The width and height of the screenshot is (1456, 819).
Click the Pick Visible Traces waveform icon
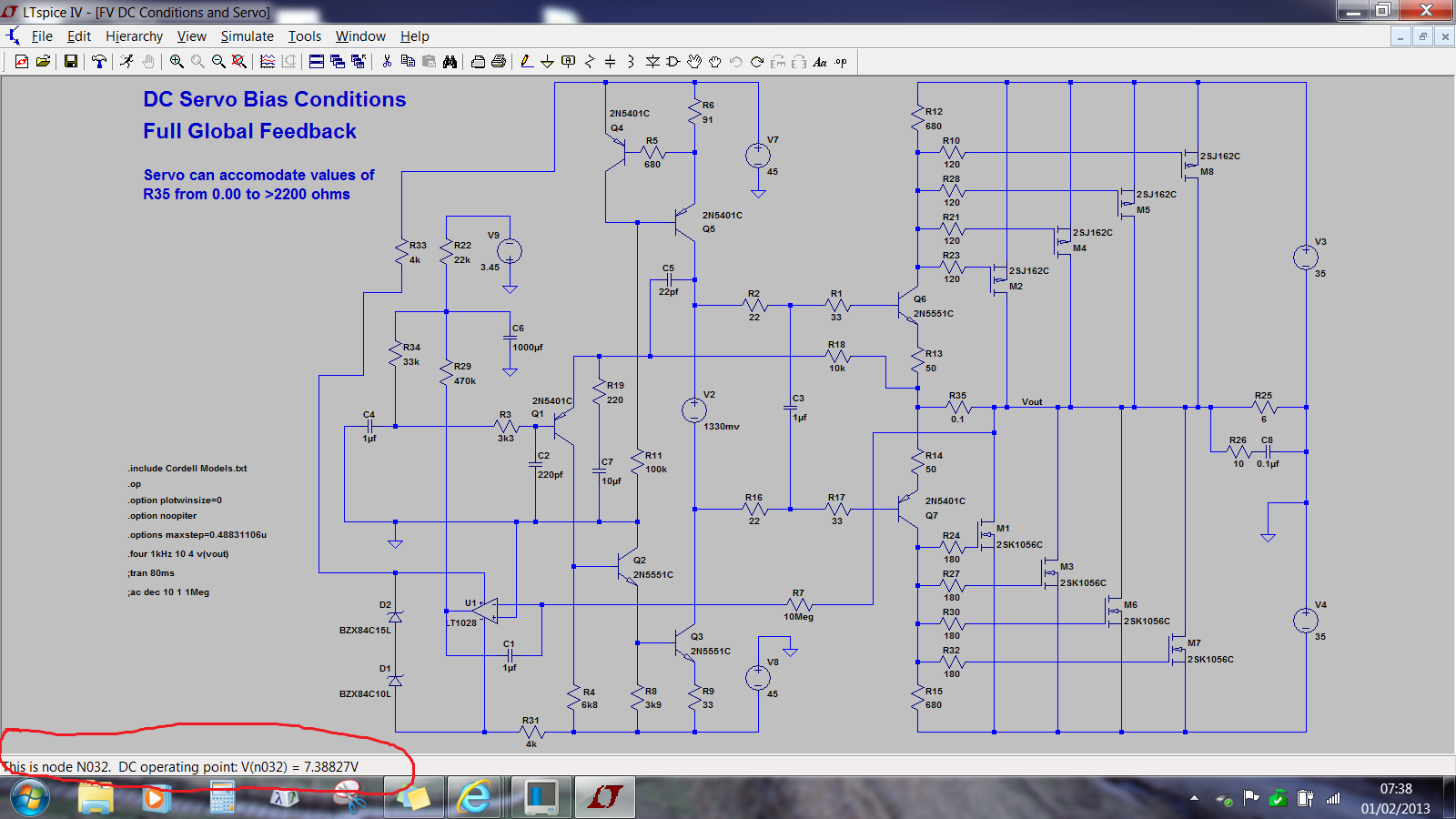(268, 62)
